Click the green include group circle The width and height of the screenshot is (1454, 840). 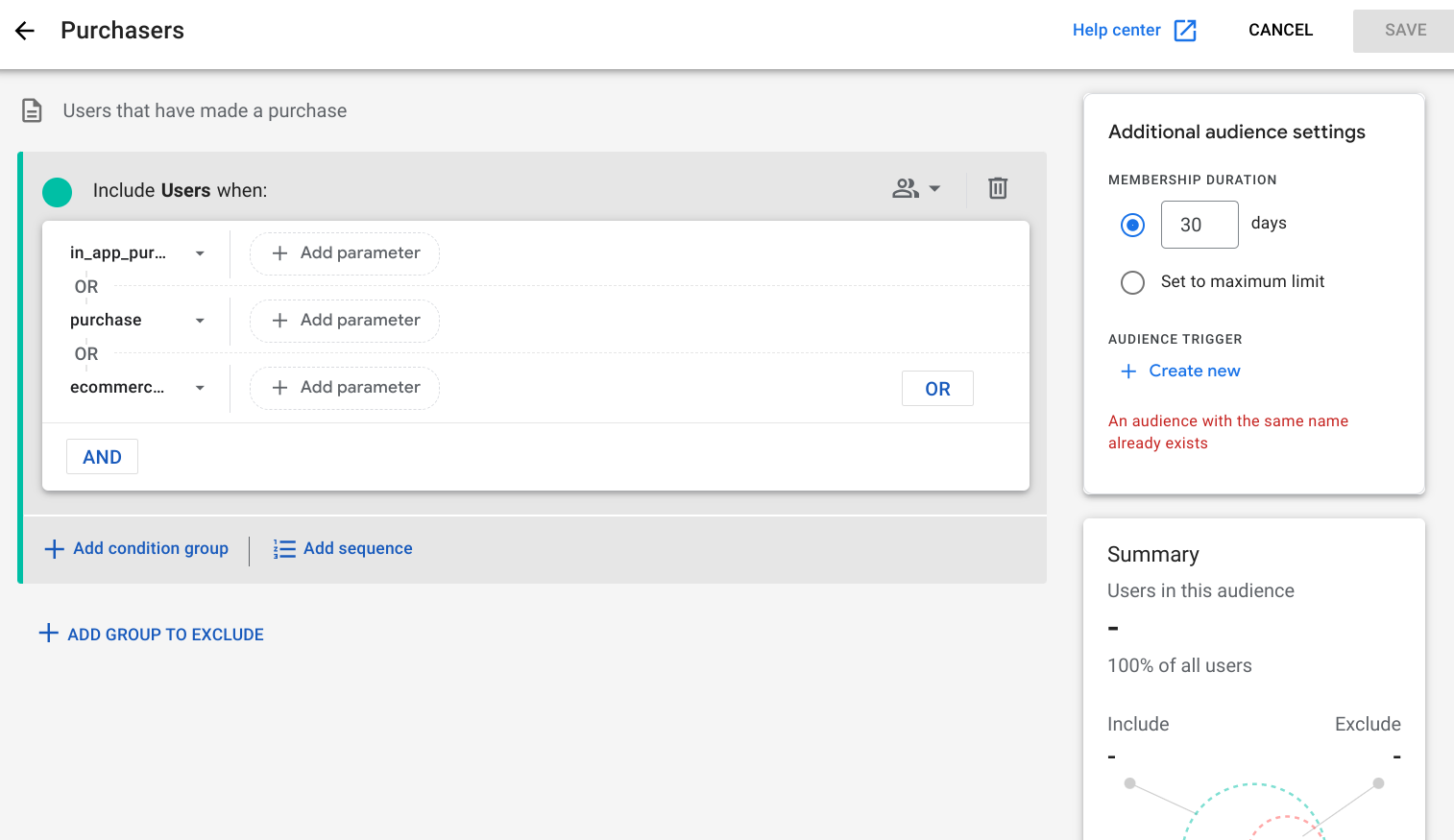58,192
